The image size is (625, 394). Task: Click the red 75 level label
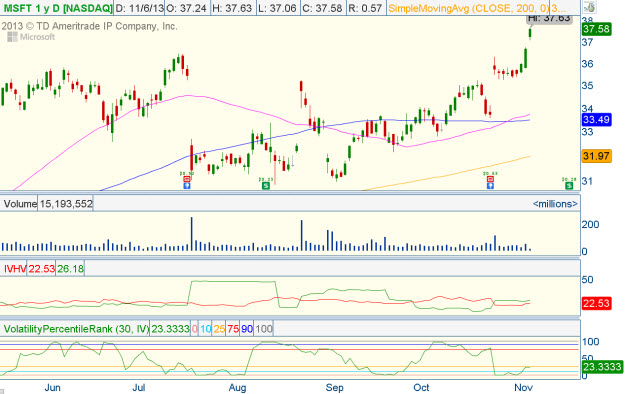point(233,329)
